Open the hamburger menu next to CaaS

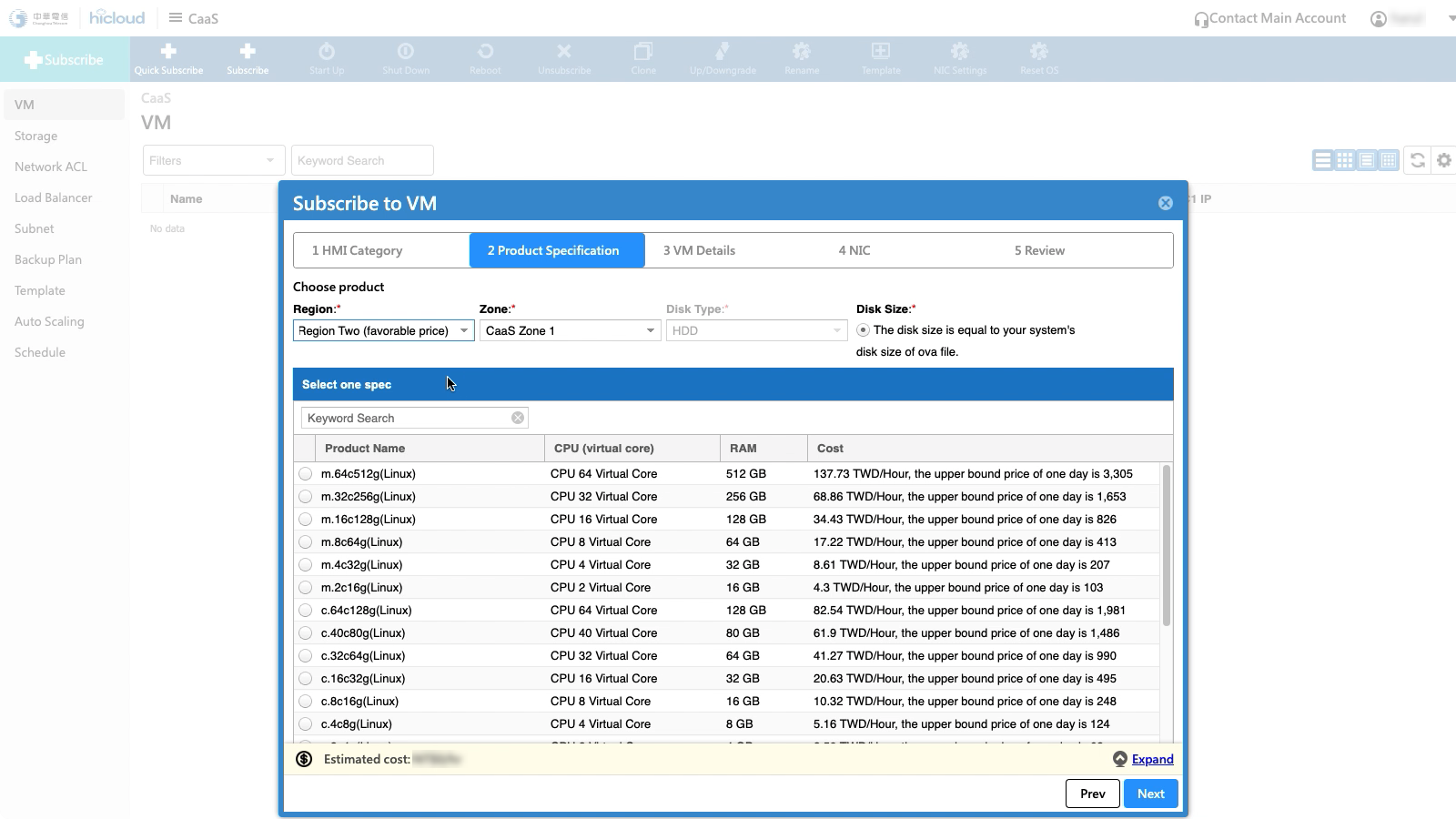[176, 18]
